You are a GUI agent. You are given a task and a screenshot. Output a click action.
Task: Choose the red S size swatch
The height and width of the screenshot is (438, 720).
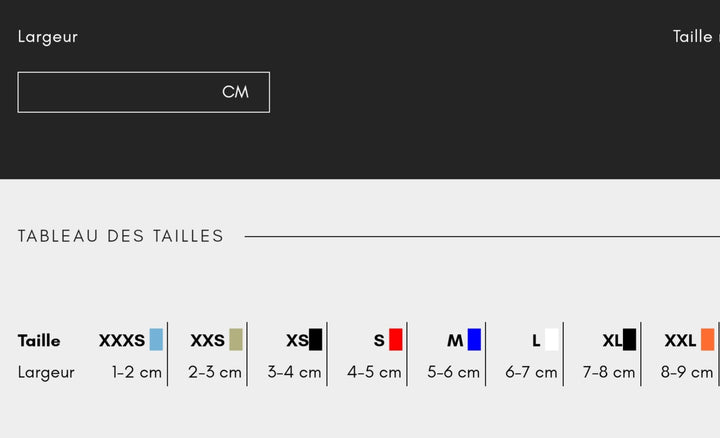coord(396,339)
